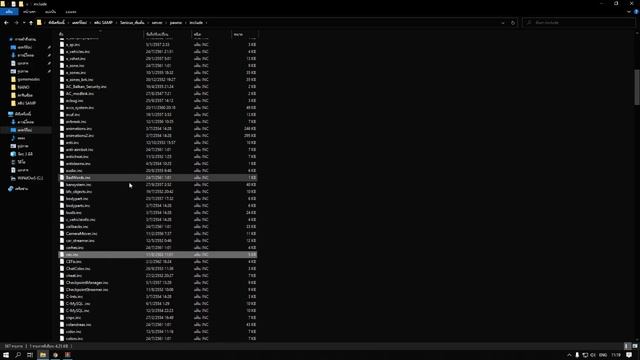
Task: Expand the address bar history dropdown
Action: [x=503, y=23]
